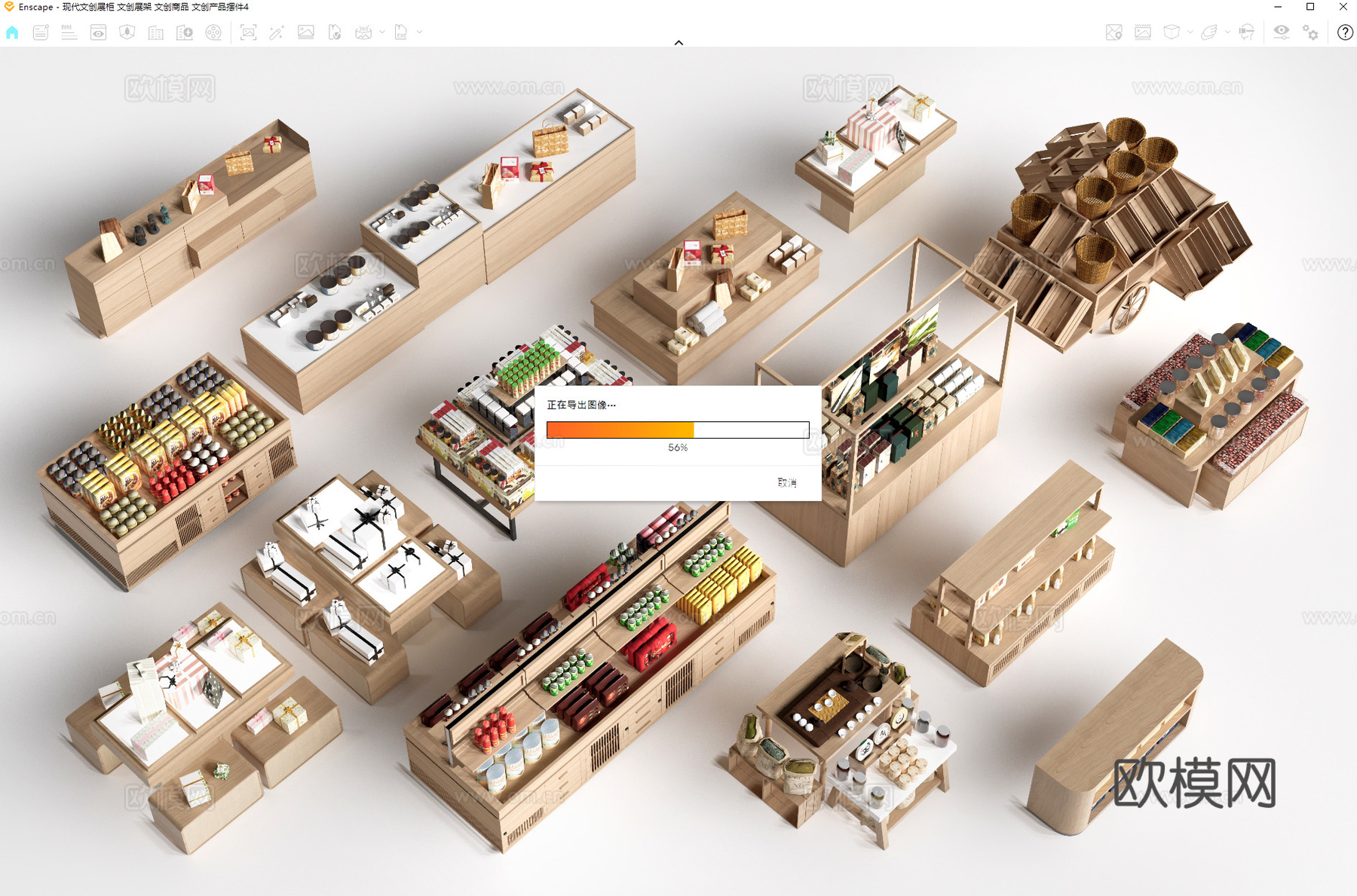1357x896 pixels.
Task: Open visual settings eye-slider icon
Action: click(x=1282, y=32)
